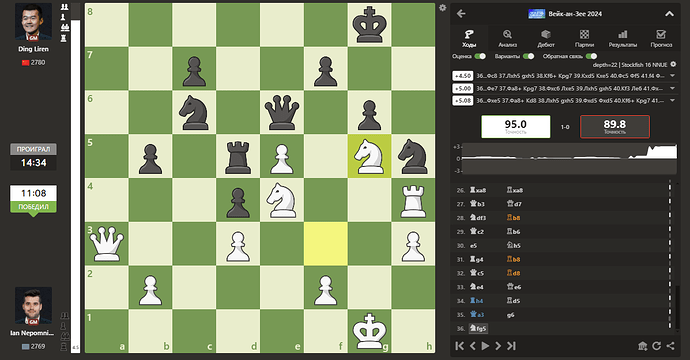Collapse the tournament header with up chevron
The height and width of the screenshot is (360, 690).
pos(669,14)
